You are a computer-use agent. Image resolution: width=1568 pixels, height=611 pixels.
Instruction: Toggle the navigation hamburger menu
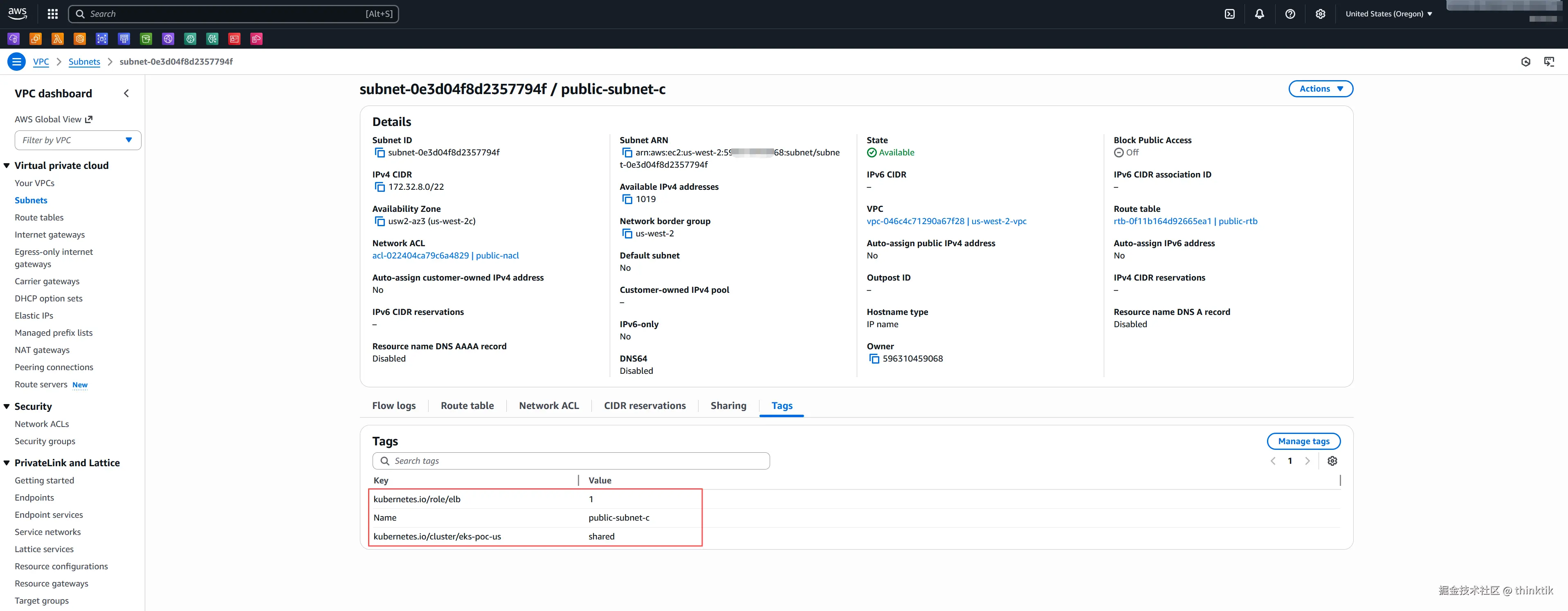[16, 61]
